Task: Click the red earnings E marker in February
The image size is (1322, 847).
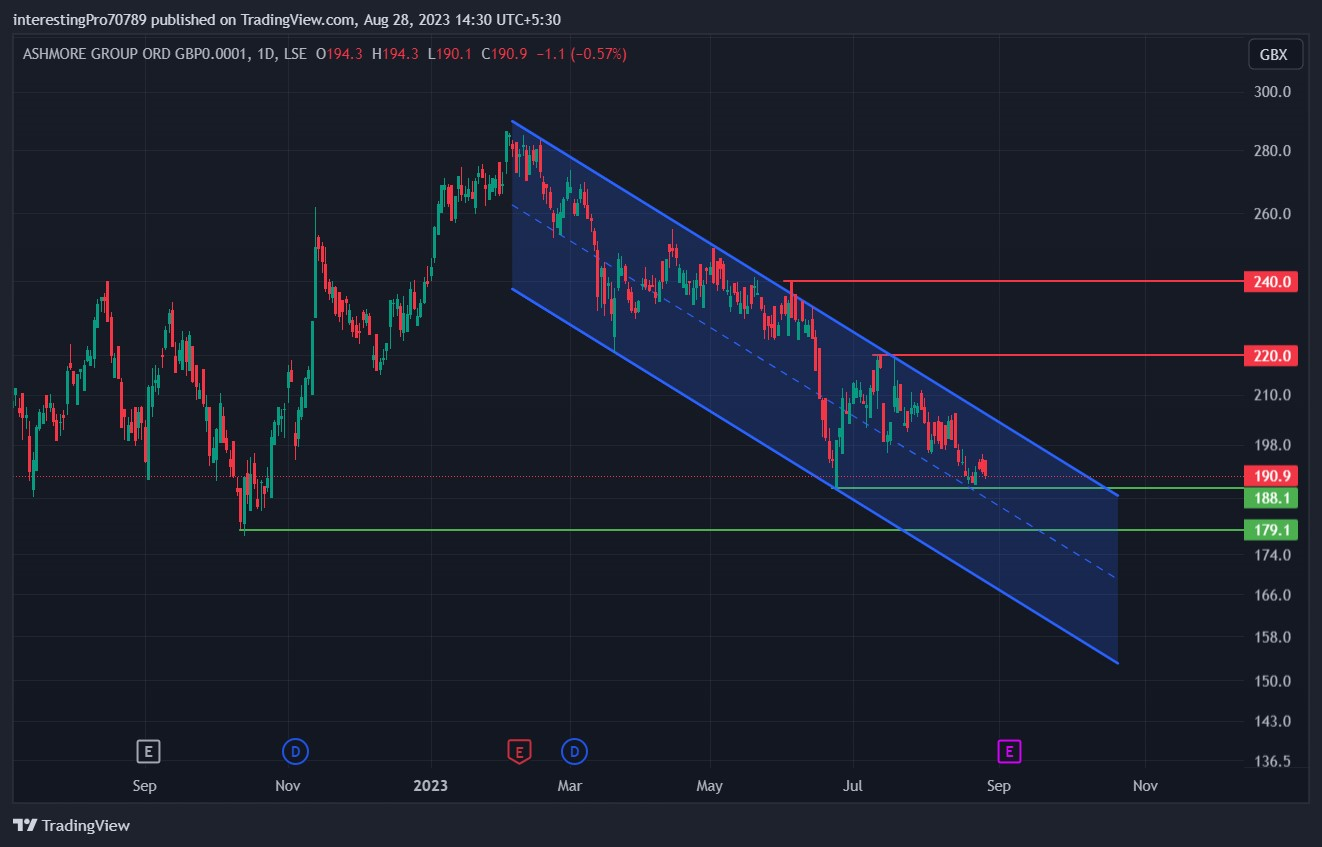Action: [518, 751]
